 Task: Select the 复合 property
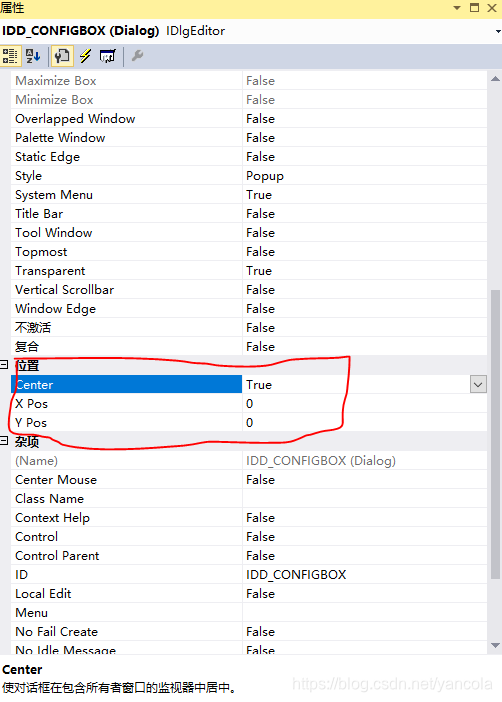pyautogui.click(x=126, y=347)
